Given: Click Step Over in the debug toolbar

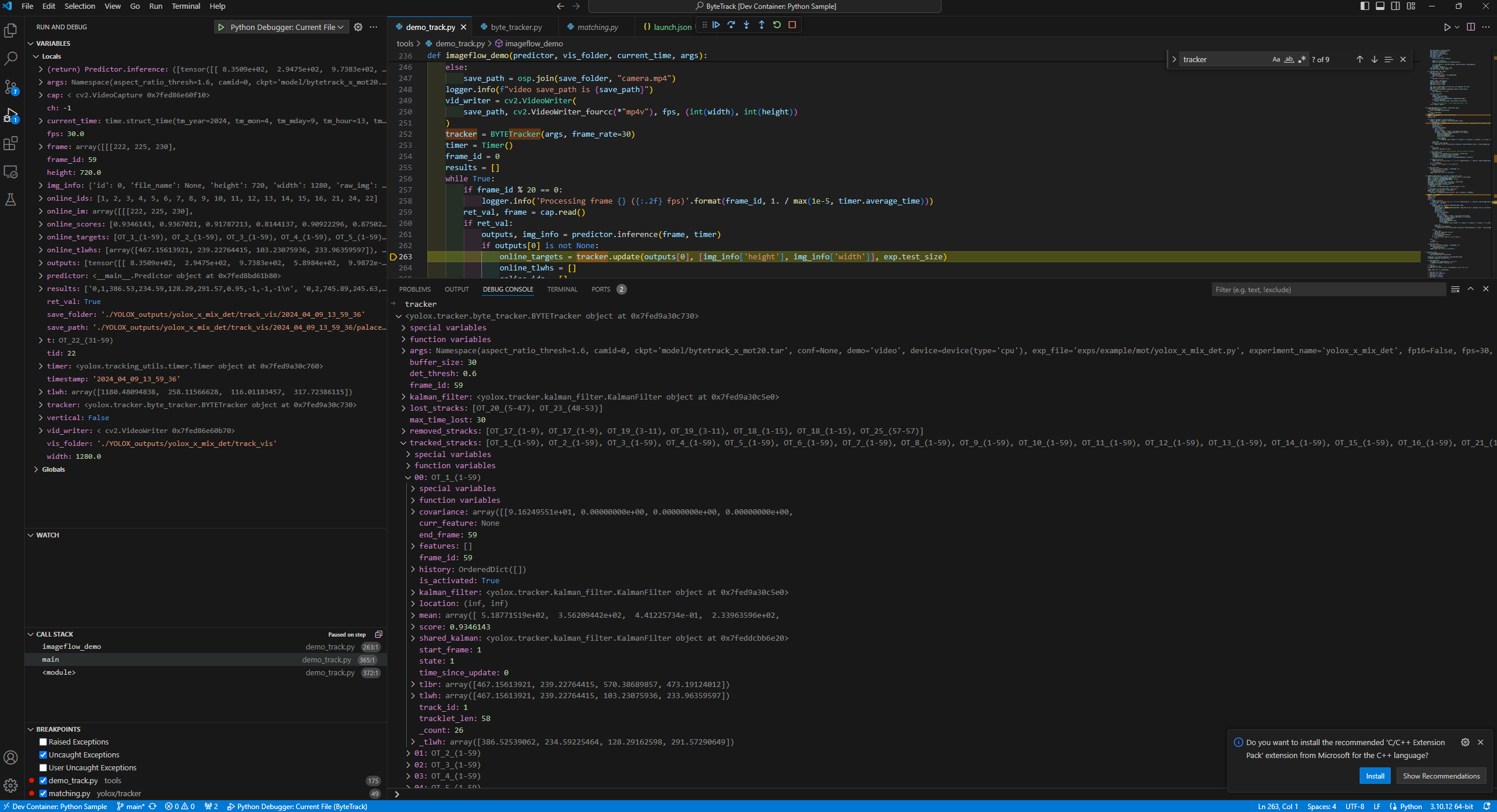Looking at the screenshot, I should (731, 25).
